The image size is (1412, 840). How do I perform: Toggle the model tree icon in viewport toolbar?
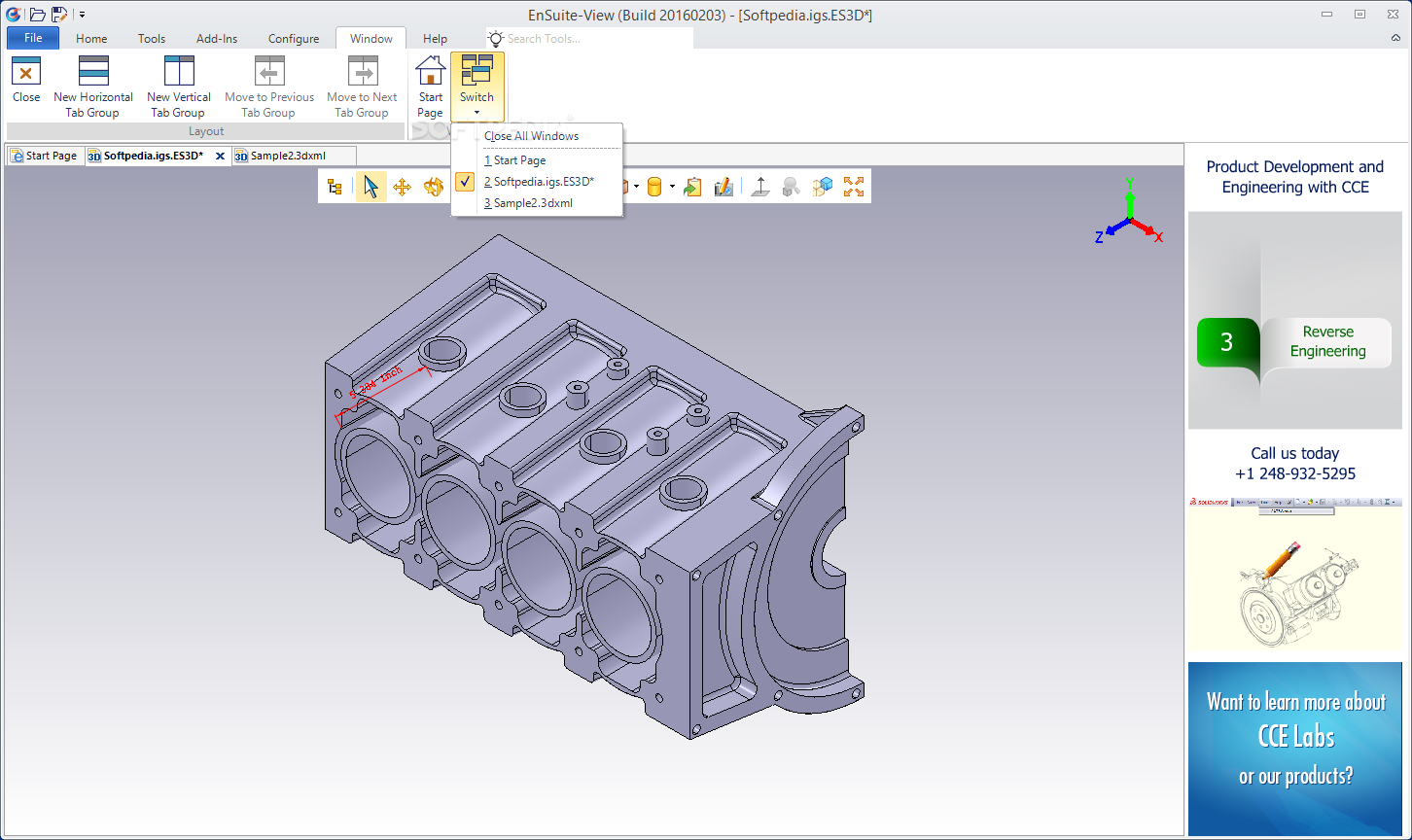[x=335, y=187]
